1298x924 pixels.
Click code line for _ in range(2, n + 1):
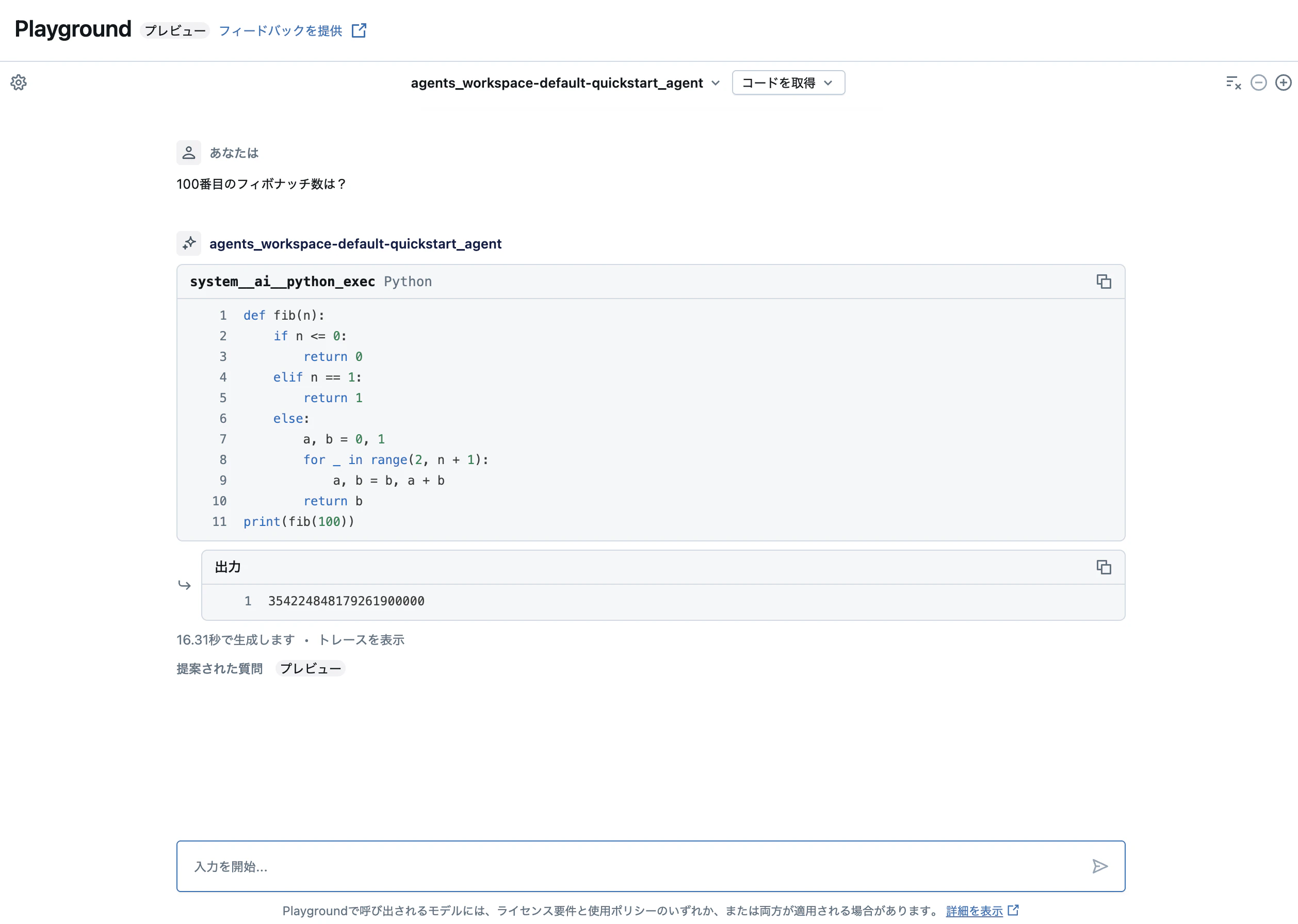[x=396, y=460]
